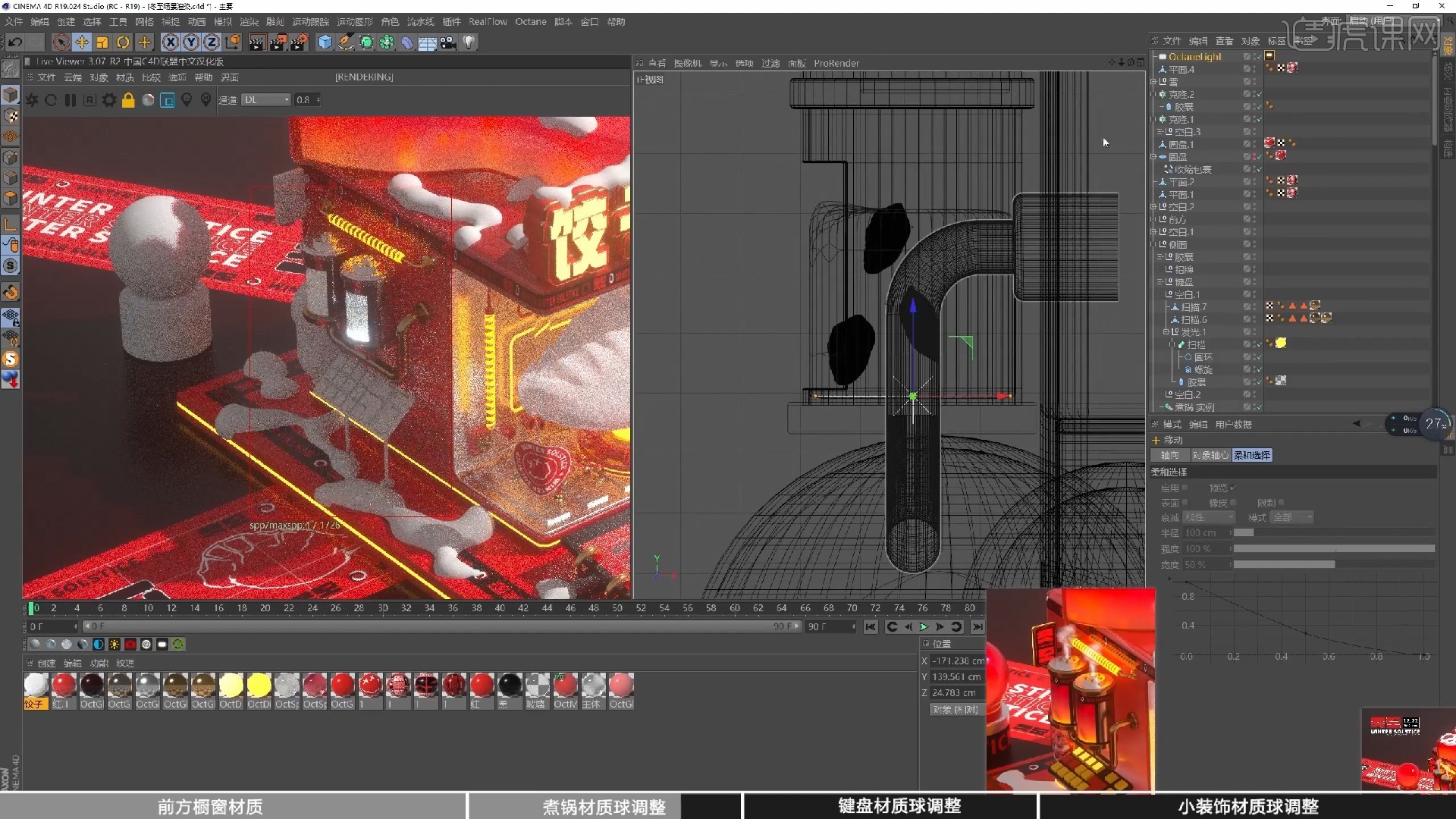Toggle the enable checkmark for 克隆.2

pos(1258,95)
